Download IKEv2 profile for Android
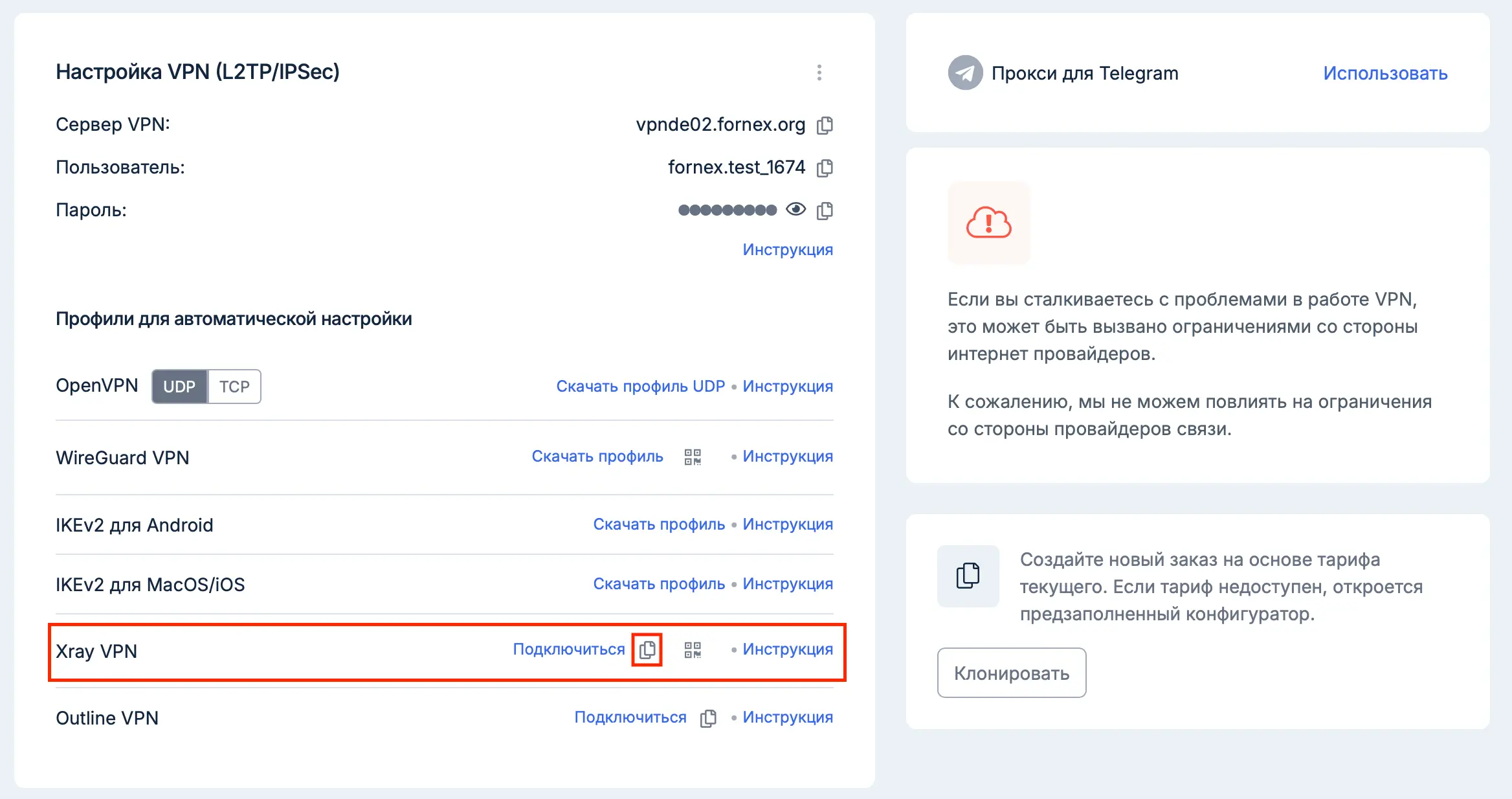This screenshot has height=799, width=1512. (659, 524)
